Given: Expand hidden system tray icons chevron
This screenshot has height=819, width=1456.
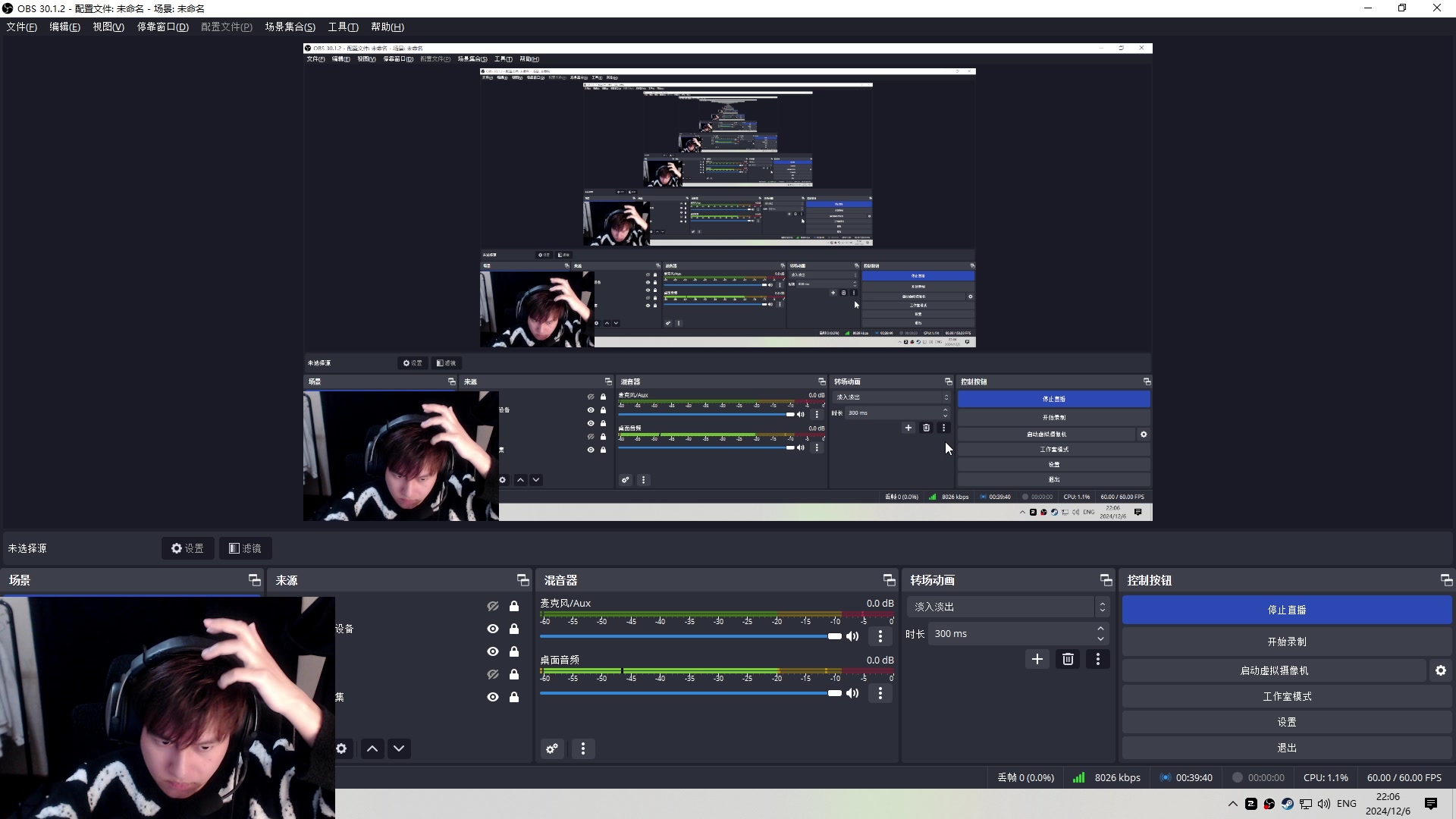Looking at the screenshot, I should [x=1233, y=804].
